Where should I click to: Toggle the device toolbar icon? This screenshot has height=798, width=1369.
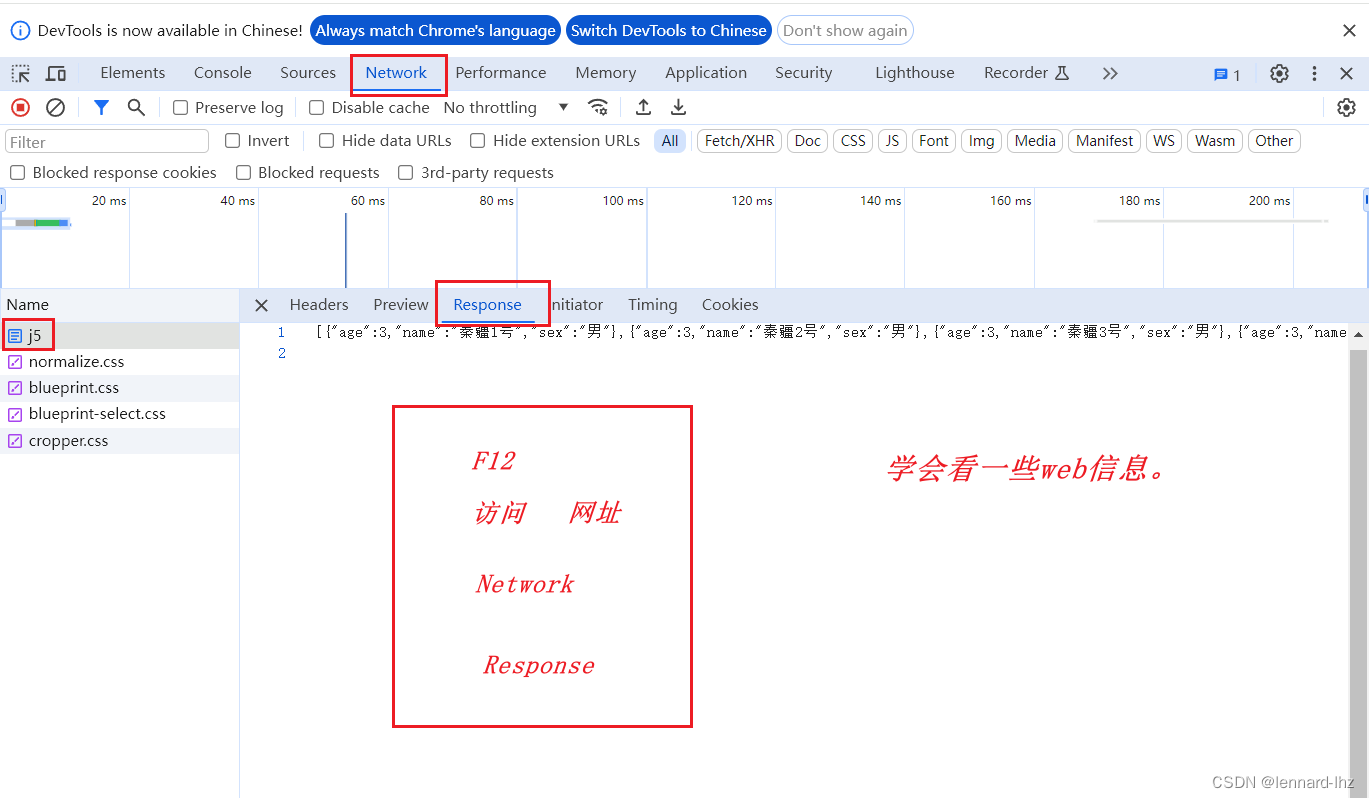coord(56,73)
